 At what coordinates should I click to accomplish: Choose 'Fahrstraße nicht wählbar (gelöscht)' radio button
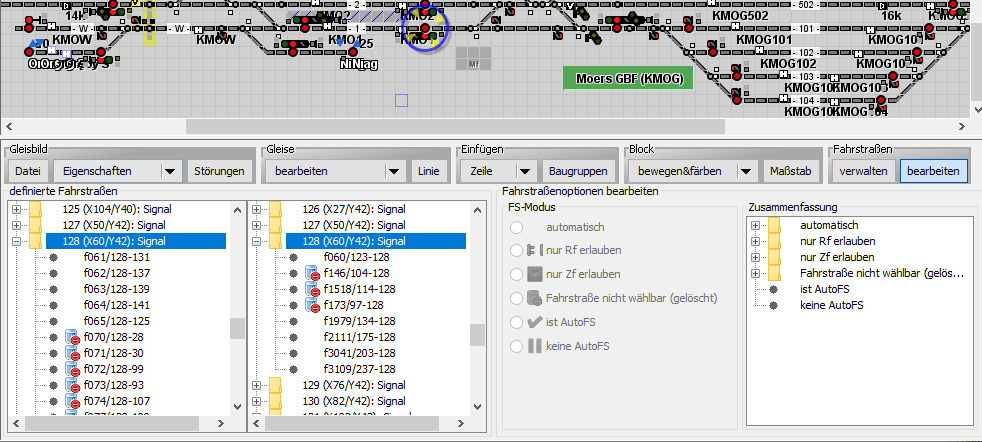(x=517, y=298)
